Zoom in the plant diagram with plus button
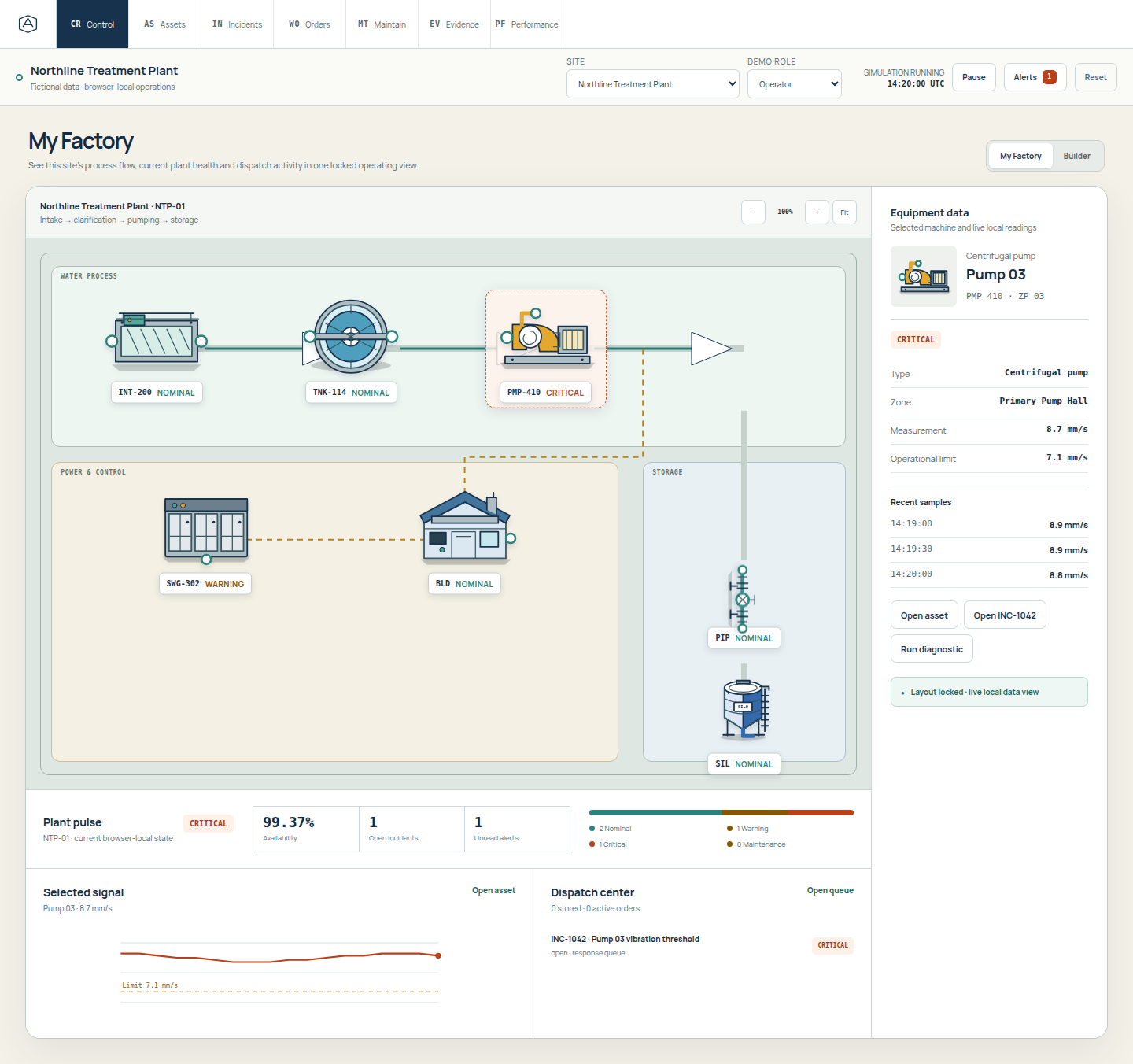The width and height of the screenshot is (1133, 1064). 817,212
